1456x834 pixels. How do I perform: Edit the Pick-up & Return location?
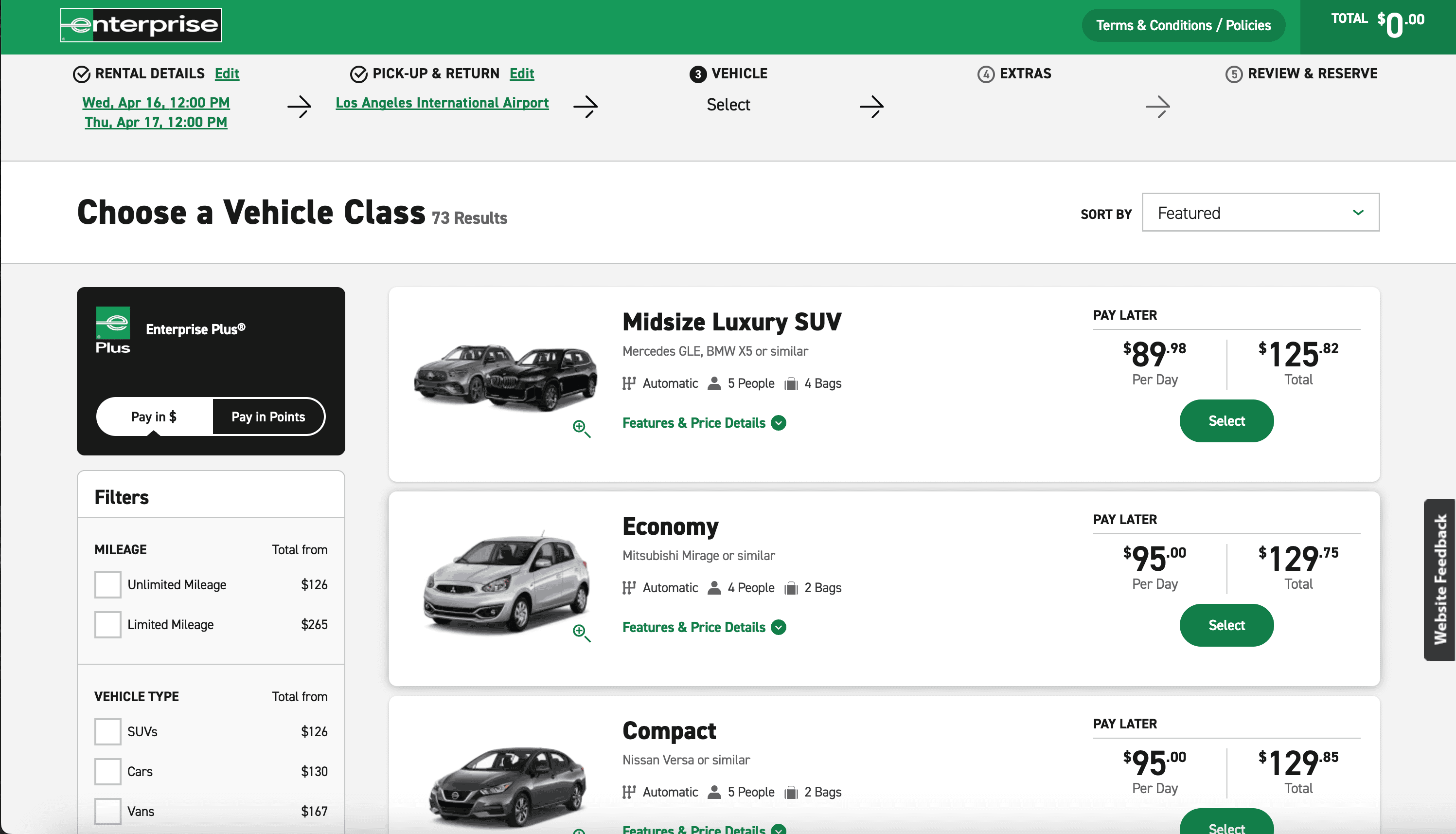[521, 74]
